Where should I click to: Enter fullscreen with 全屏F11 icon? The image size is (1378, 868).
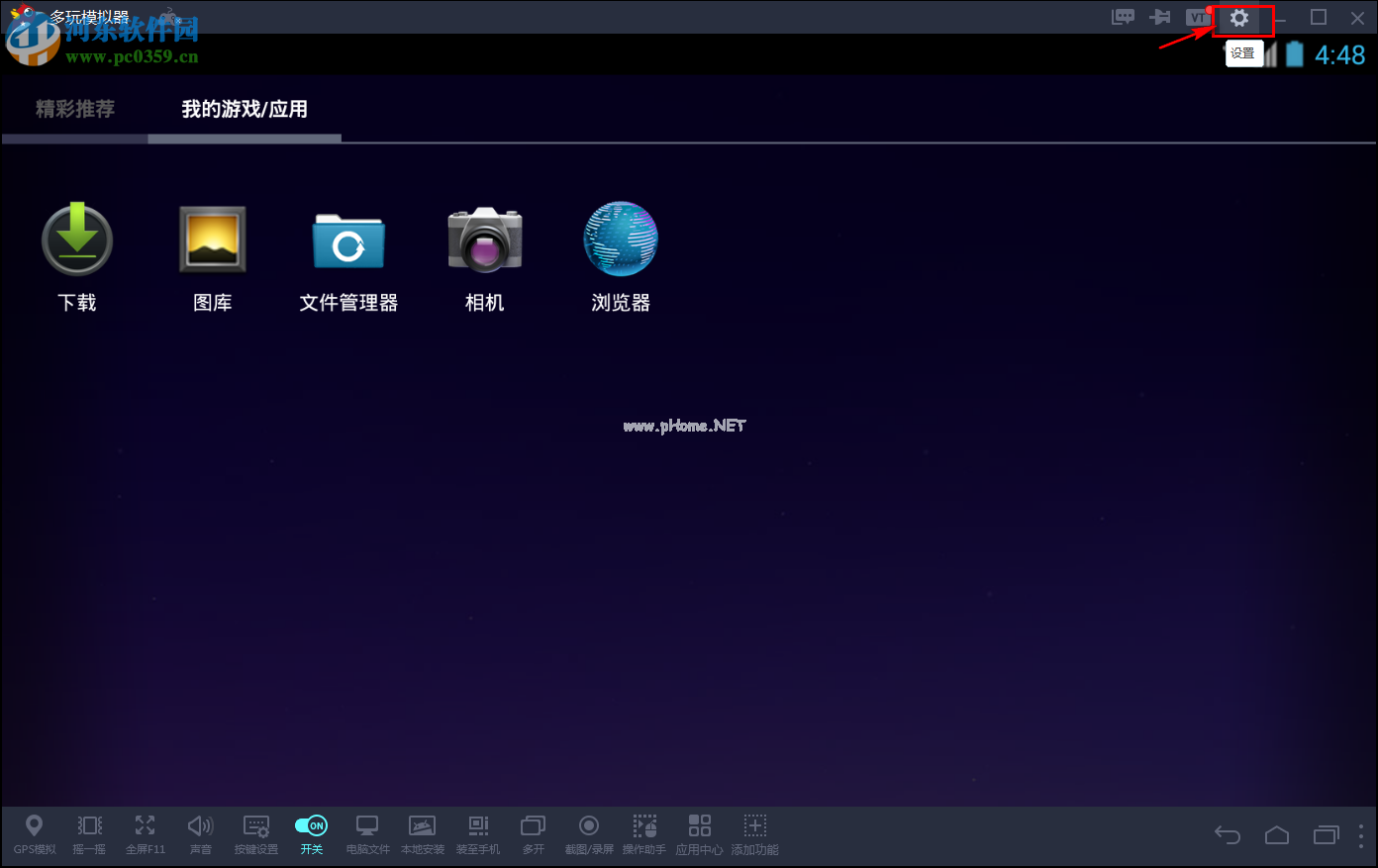click(x=145, y=832)
